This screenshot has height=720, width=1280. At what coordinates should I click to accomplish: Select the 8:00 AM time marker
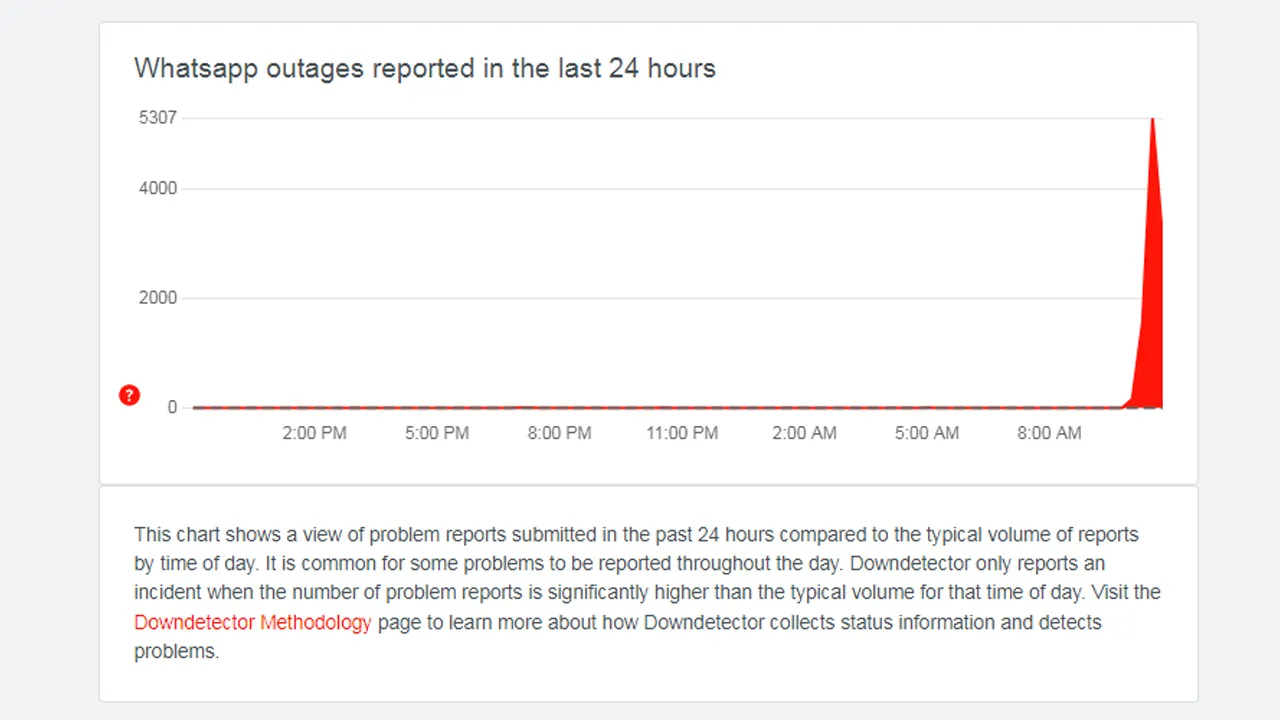1049,433
